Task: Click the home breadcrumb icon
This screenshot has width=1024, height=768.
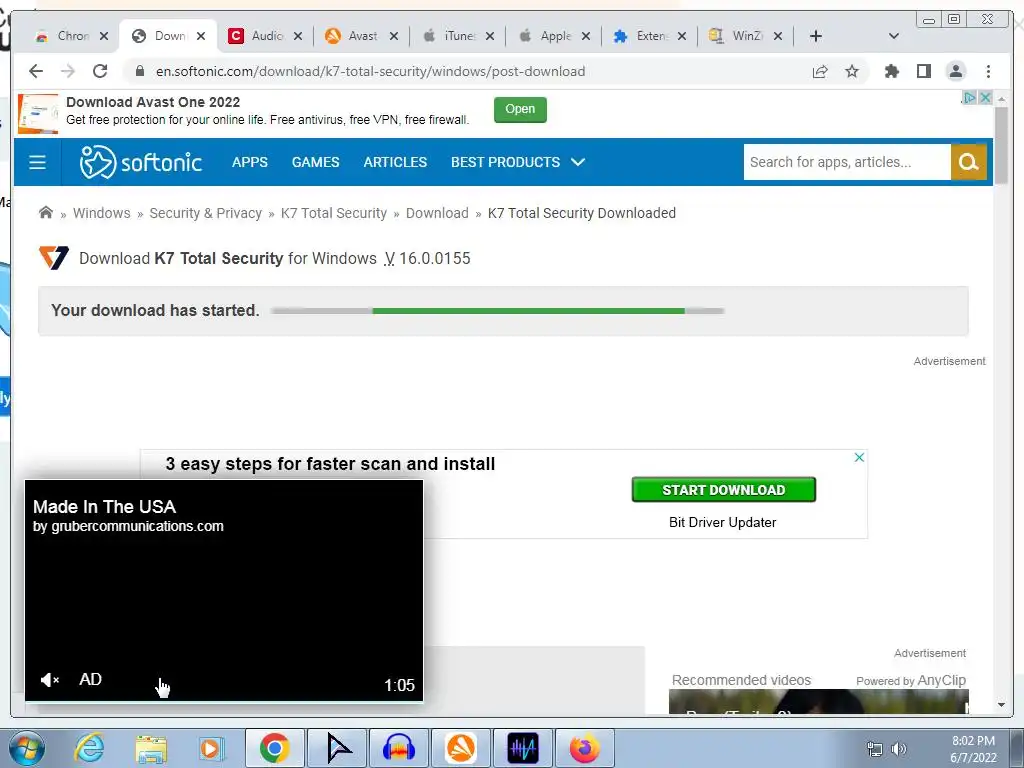Action: tap(46, 212)
